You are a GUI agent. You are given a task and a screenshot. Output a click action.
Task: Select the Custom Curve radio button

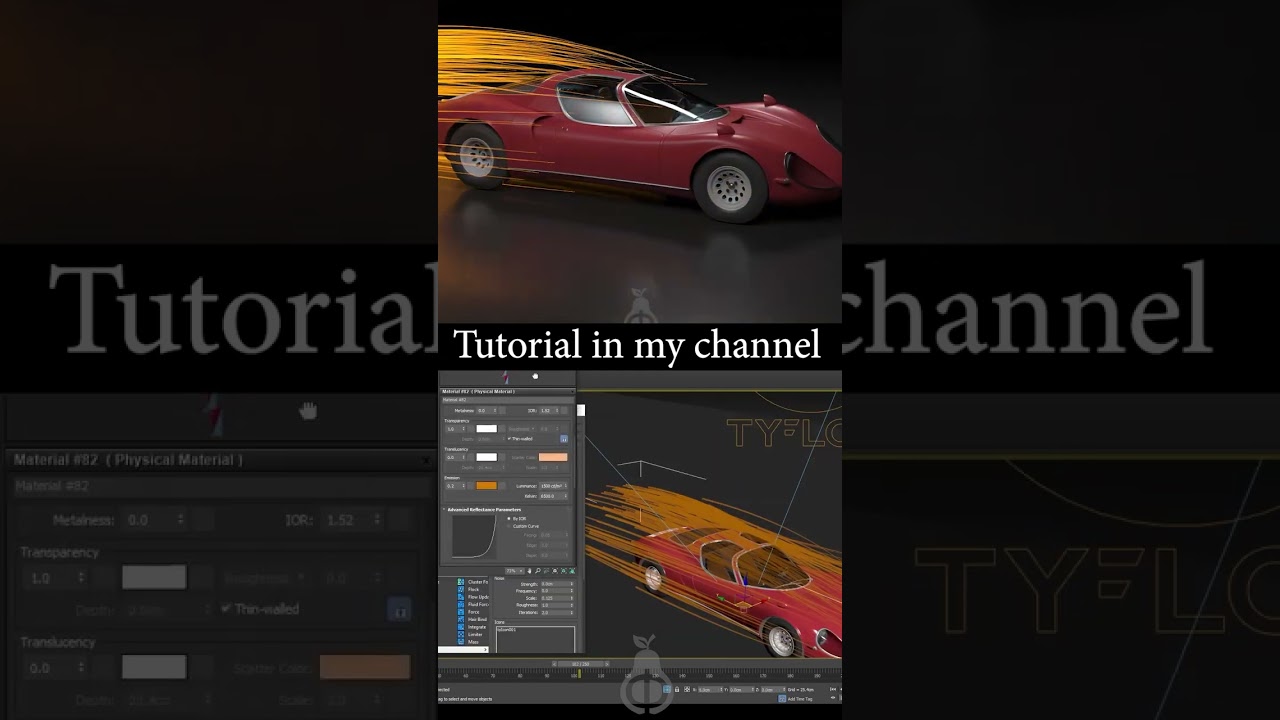pyautogui.click(x=509, y=526)
